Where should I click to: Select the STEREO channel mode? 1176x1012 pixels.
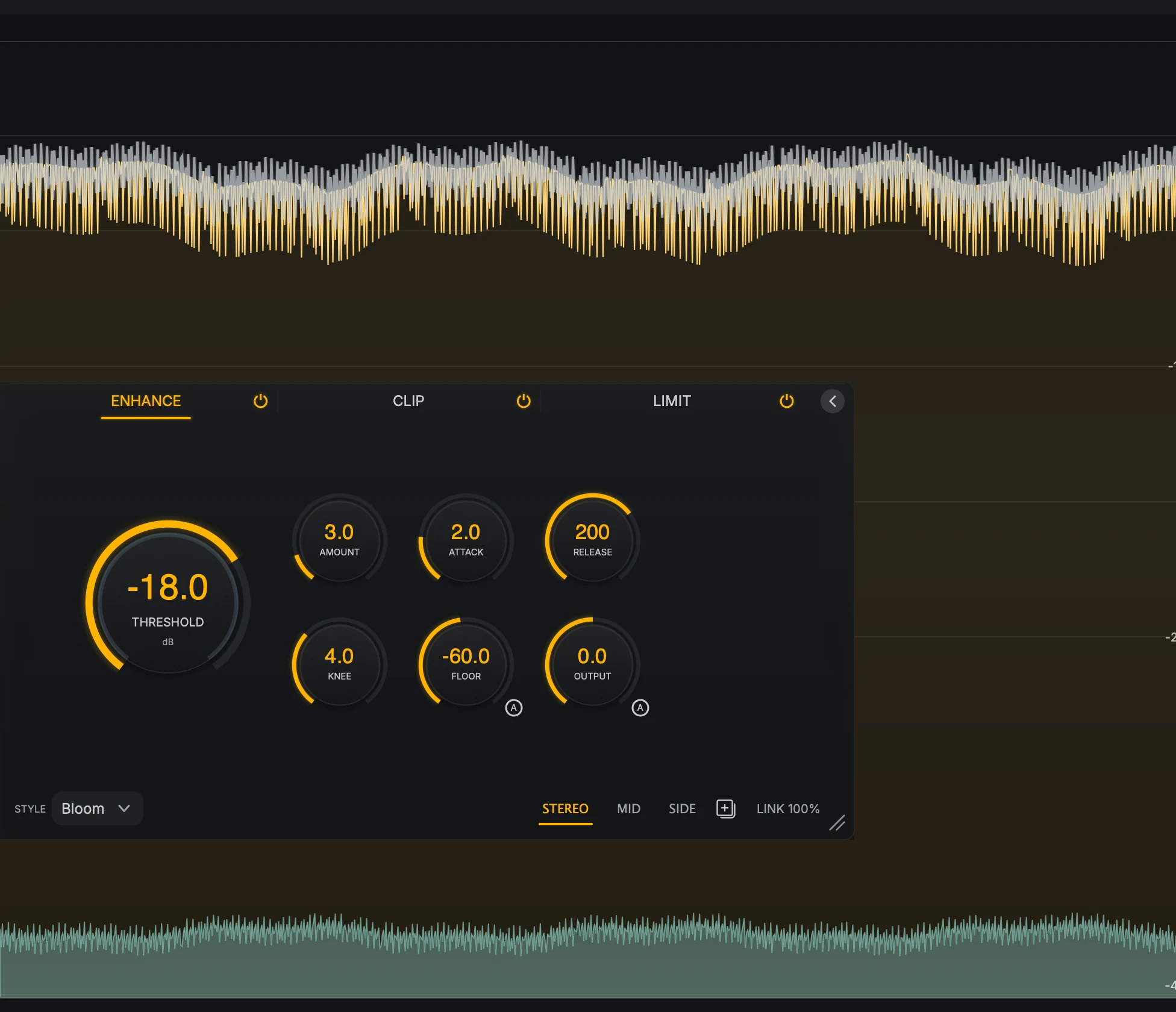coord(565,808)
